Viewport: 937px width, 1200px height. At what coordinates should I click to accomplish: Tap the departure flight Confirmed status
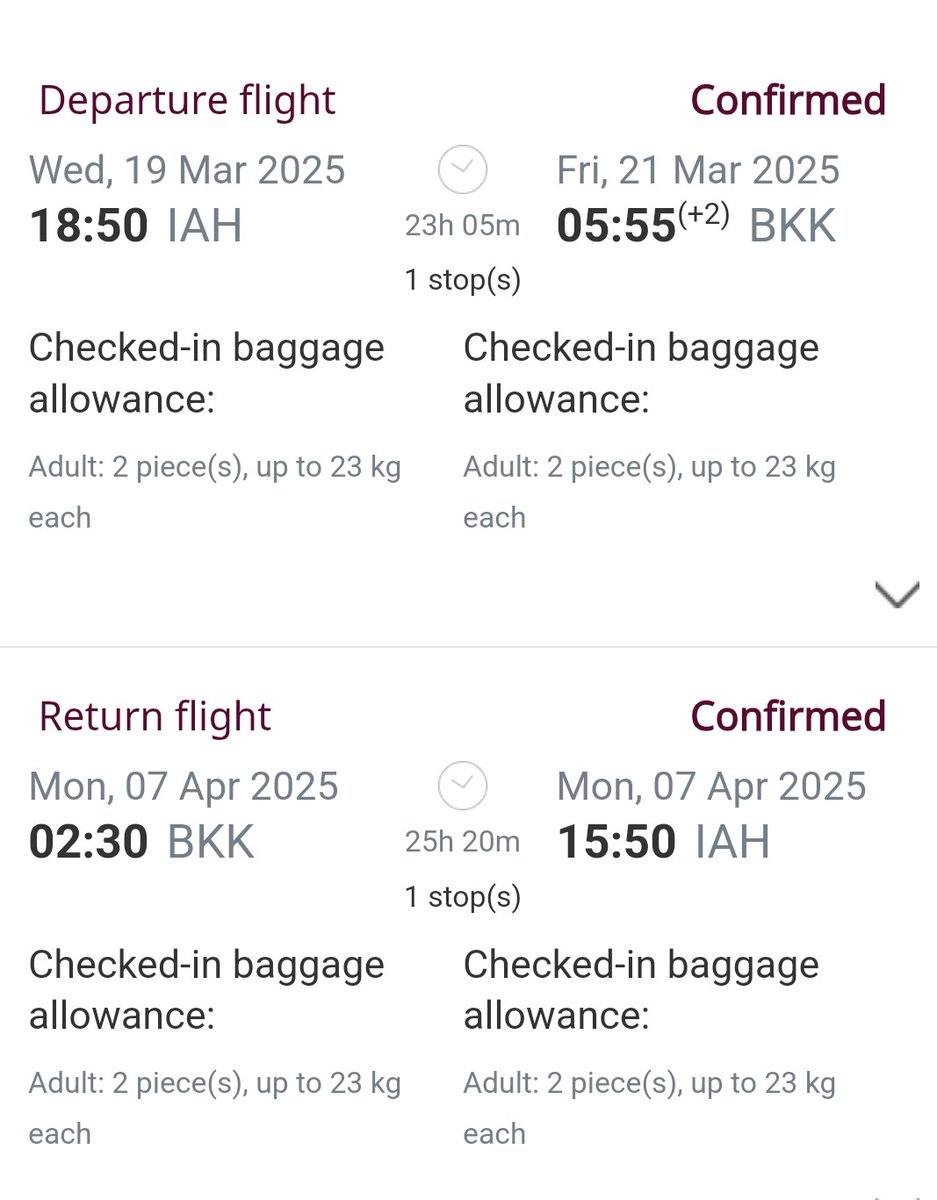click(x=788, y=100)
